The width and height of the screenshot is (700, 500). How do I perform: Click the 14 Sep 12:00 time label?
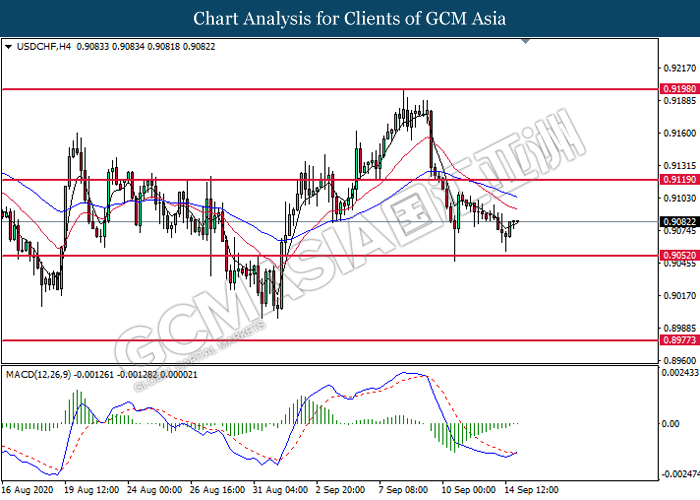coord(531,490)
